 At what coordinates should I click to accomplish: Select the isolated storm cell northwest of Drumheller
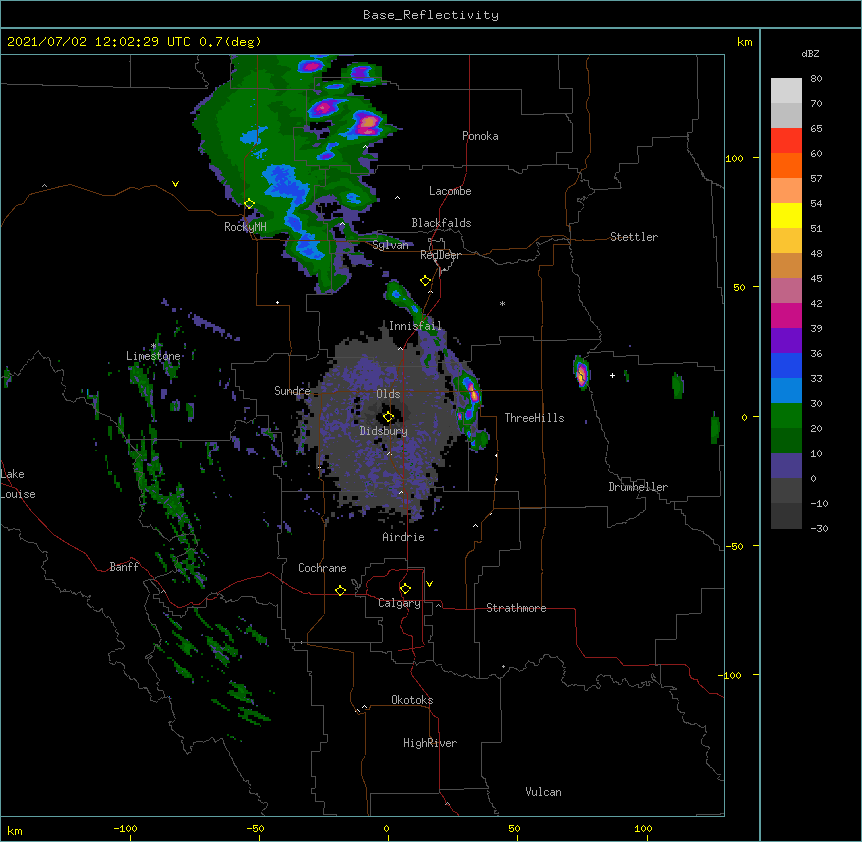(x=582, y=373)
